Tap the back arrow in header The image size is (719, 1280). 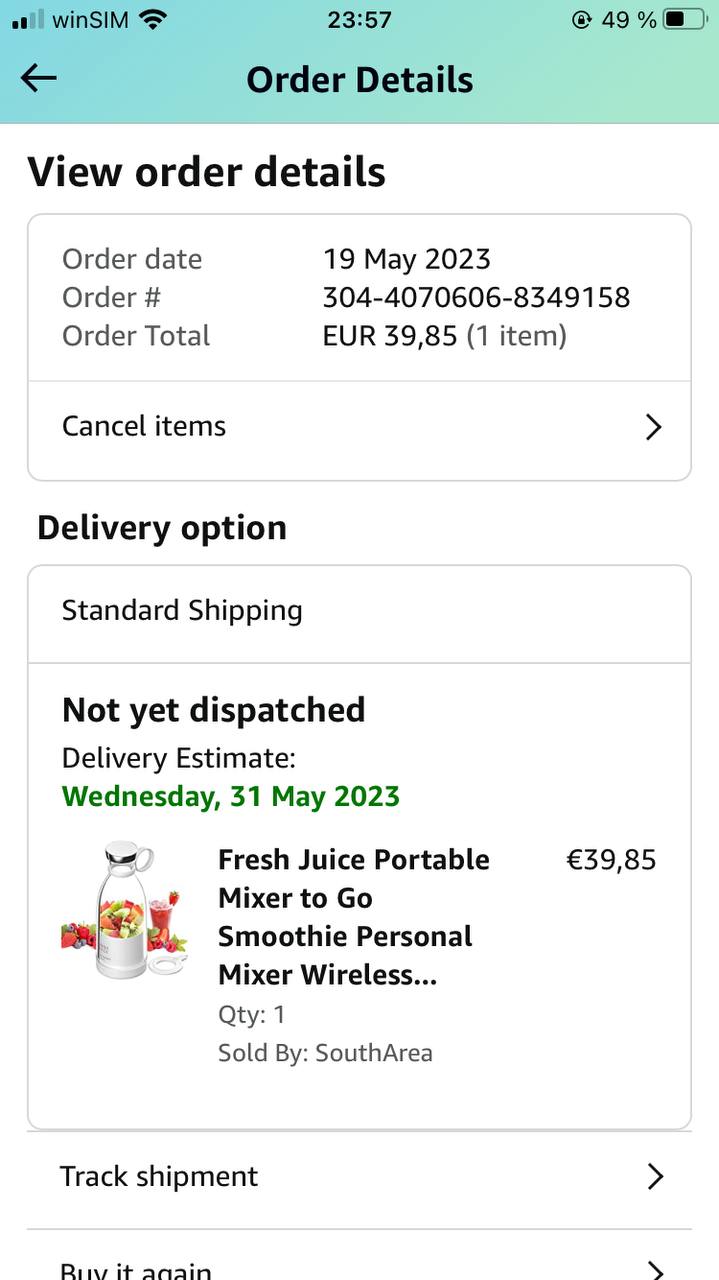click(39, 79)
